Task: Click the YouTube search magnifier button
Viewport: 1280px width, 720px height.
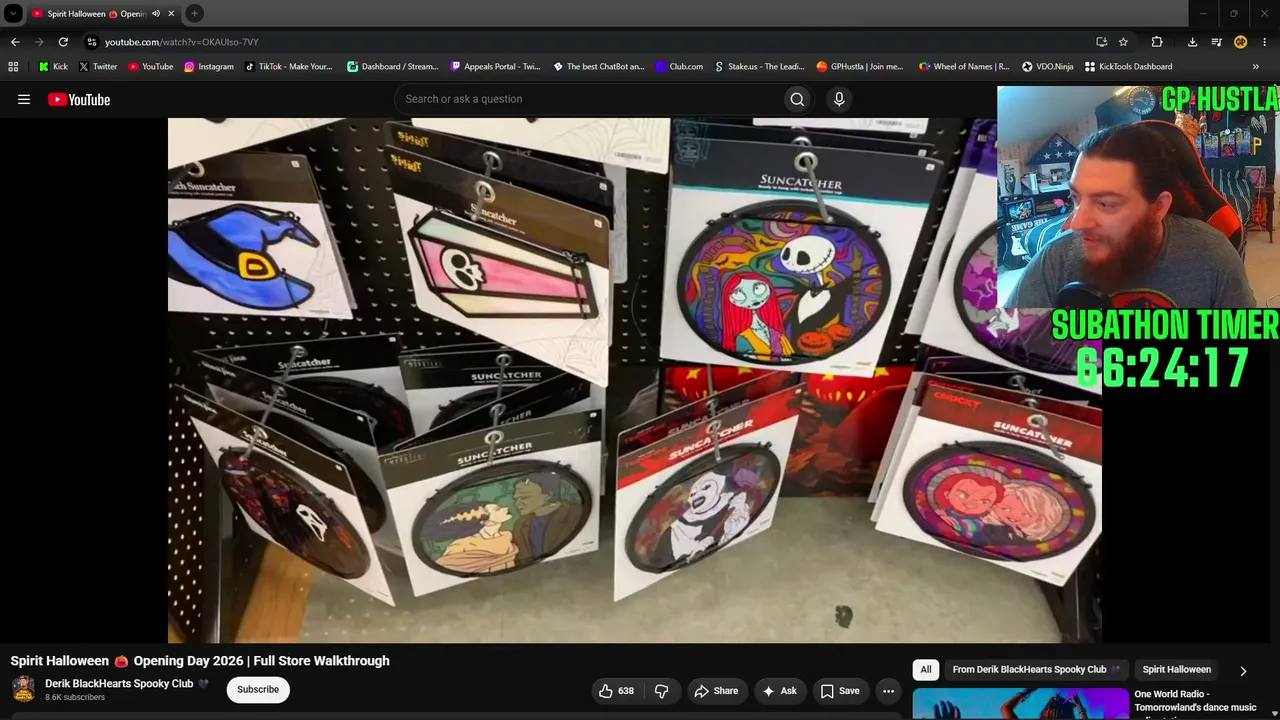Action: (797, 99)
